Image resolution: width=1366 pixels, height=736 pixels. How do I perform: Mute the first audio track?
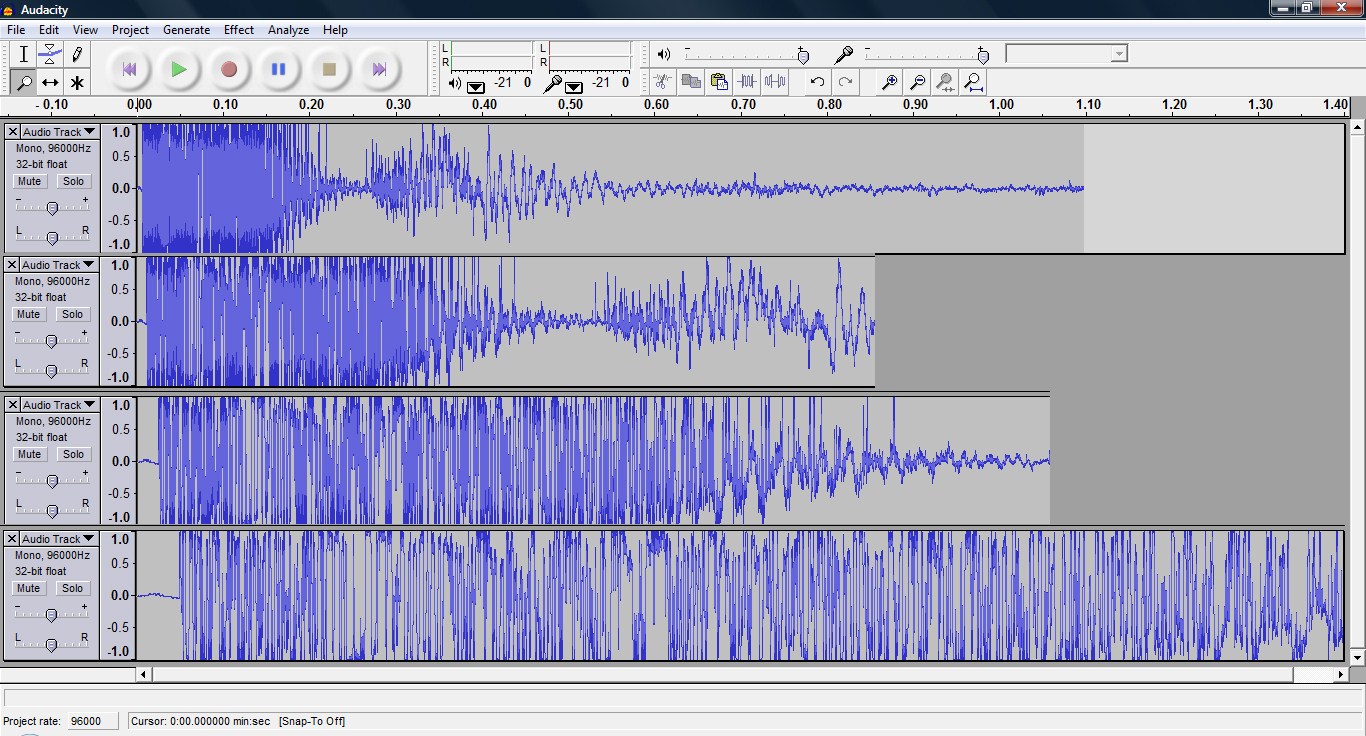point(29,181)
